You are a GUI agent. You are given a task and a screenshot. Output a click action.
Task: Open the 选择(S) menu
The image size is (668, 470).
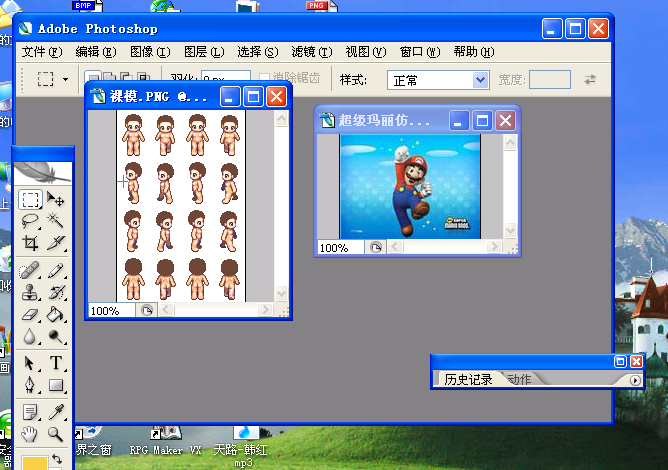(x=257, y=52)
